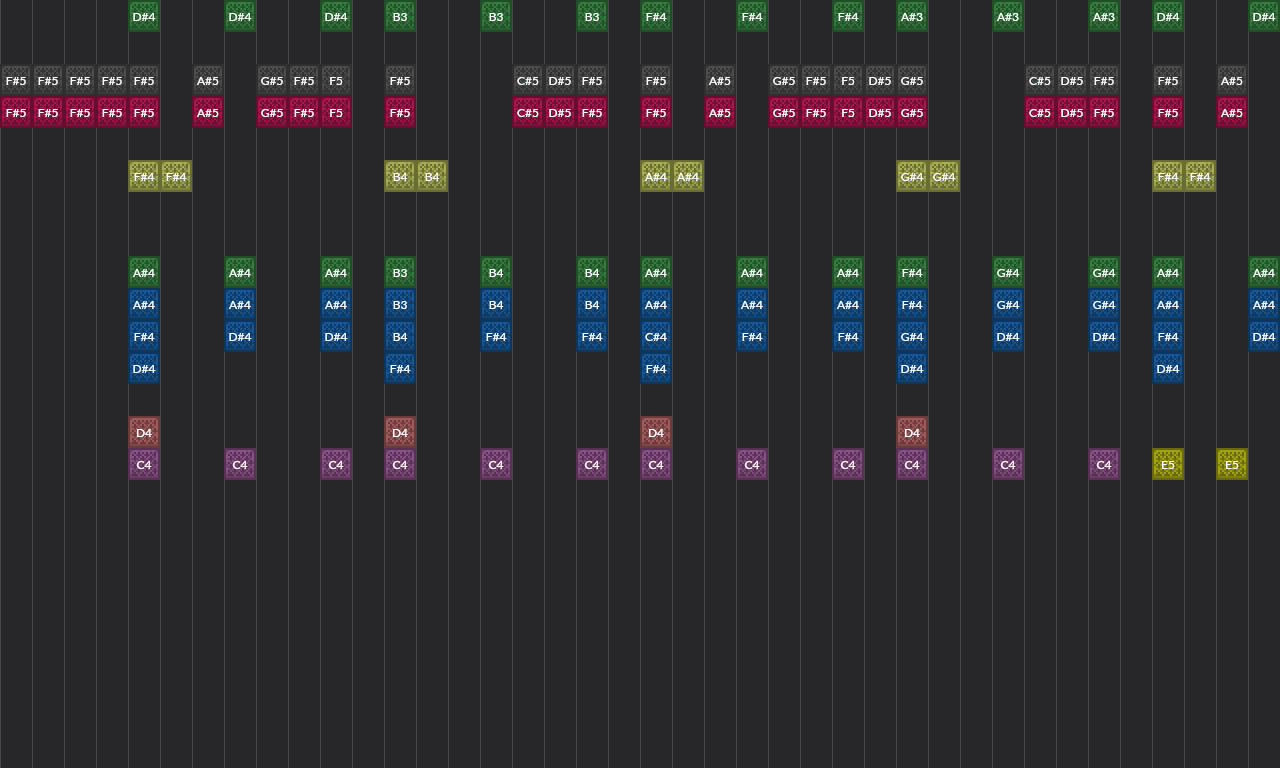1280x768 pixels.
Task: Select the green A#4 note in the rightmost column
Action: (1264, 272)
